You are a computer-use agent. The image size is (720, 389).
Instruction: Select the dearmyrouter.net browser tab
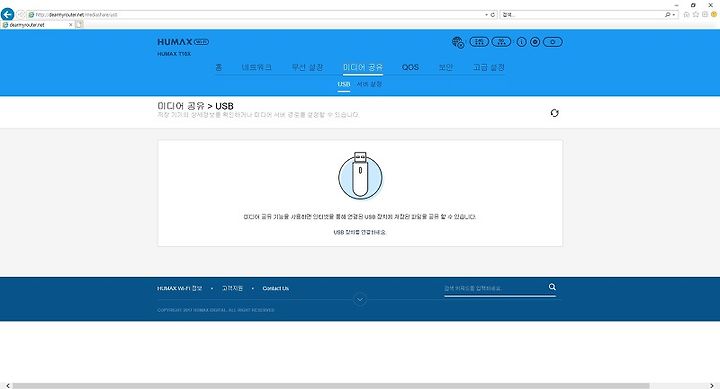(x=36, y=25)
